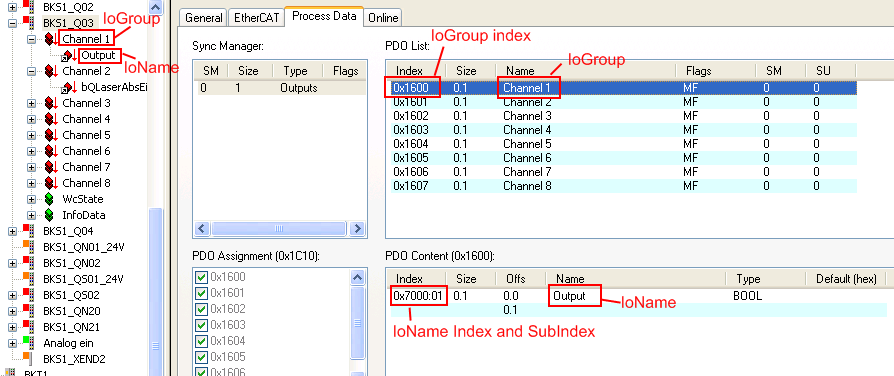
Task: Uncheck 0x1601 in PDO Assignment
Action: click(201, 293)
